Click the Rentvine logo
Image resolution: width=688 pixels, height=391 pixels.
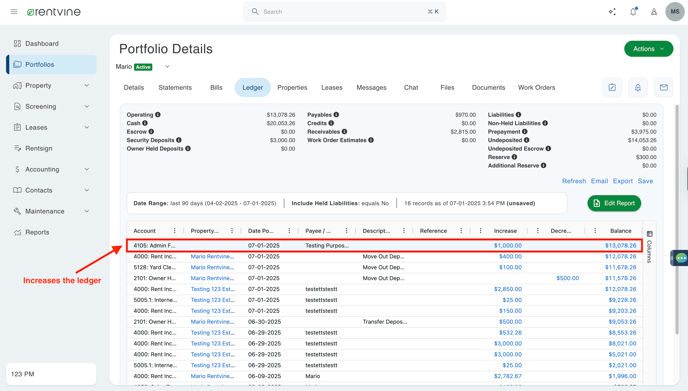[54, 12]
